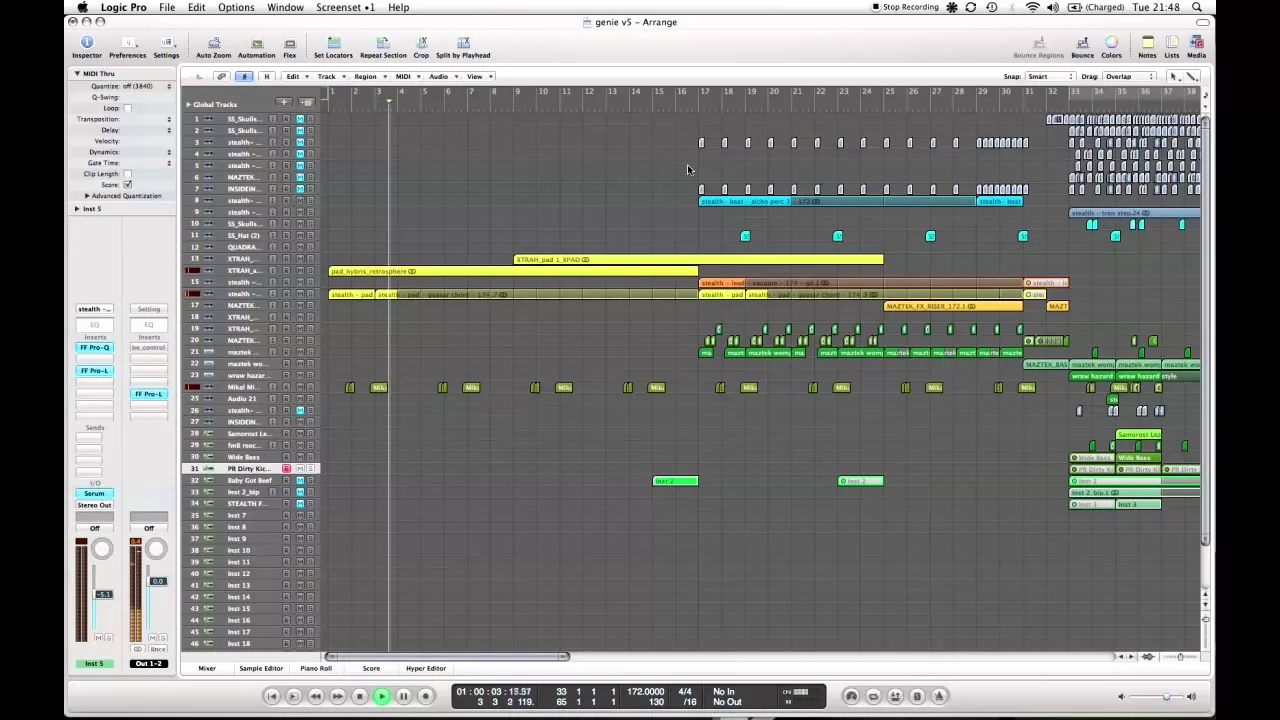Toggle the Link chain button
1280x720 pixels.
pyautogui.click(x=222, y=76)
